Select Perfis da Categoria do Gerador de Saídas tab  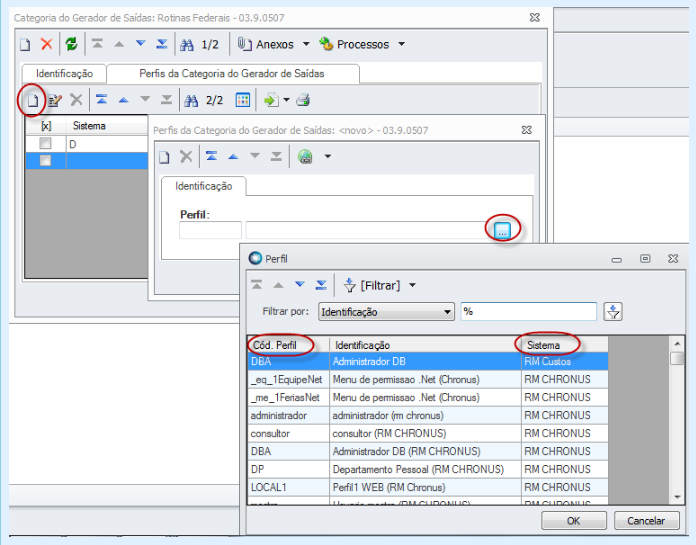pos(232,74)
